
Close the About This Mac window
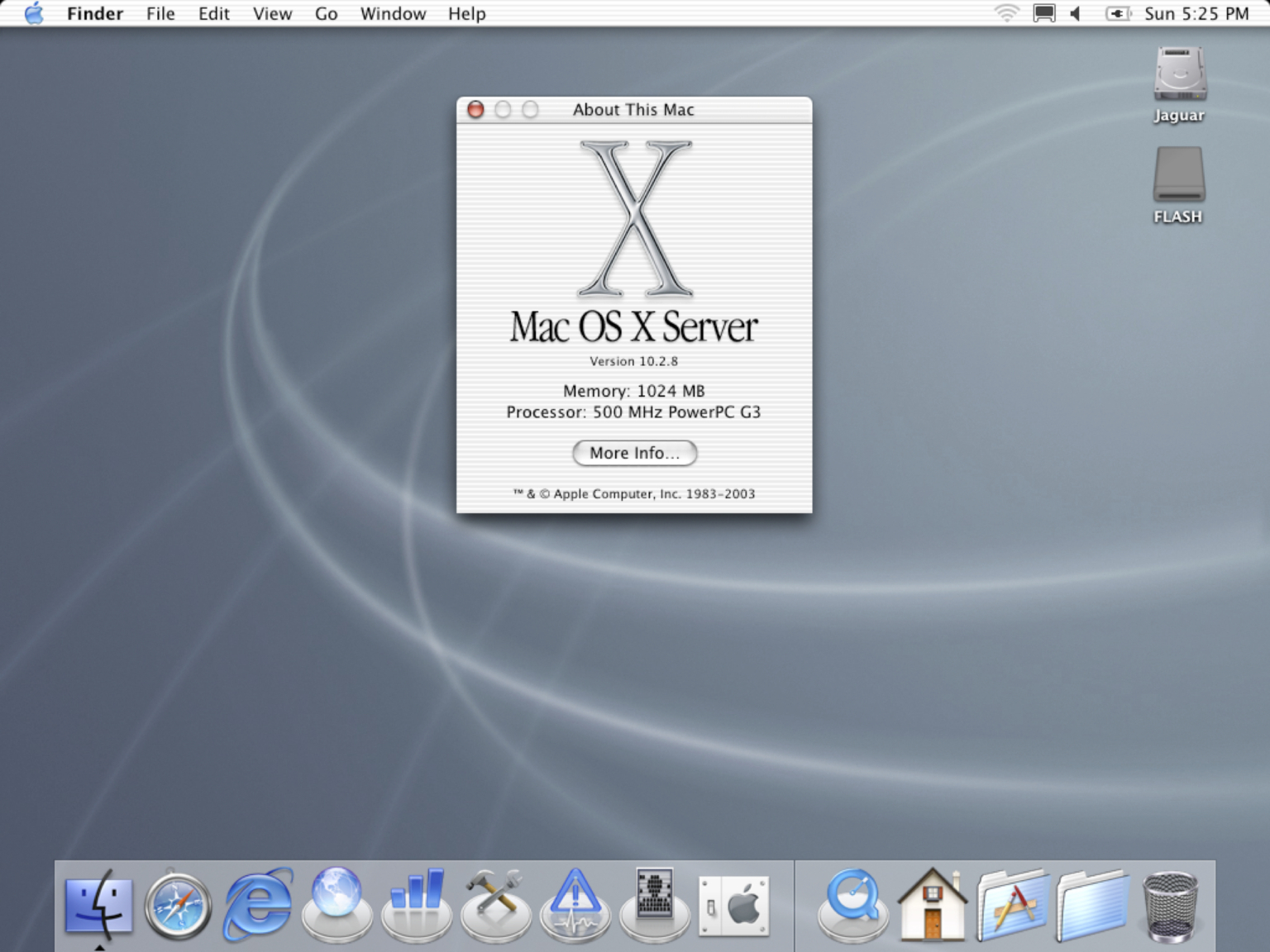coord(475,109)
